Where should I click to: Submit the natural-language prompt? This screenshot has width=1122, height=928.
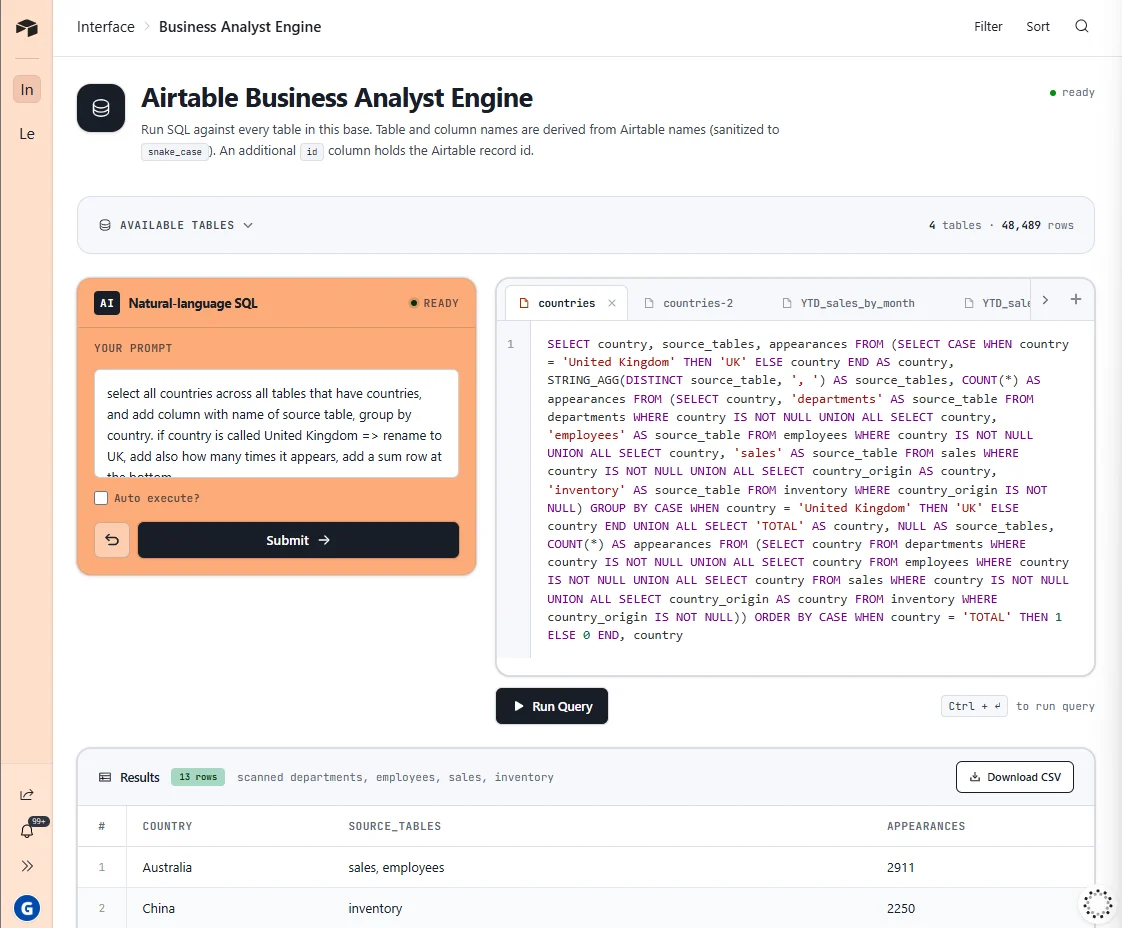tap(298, 540)
